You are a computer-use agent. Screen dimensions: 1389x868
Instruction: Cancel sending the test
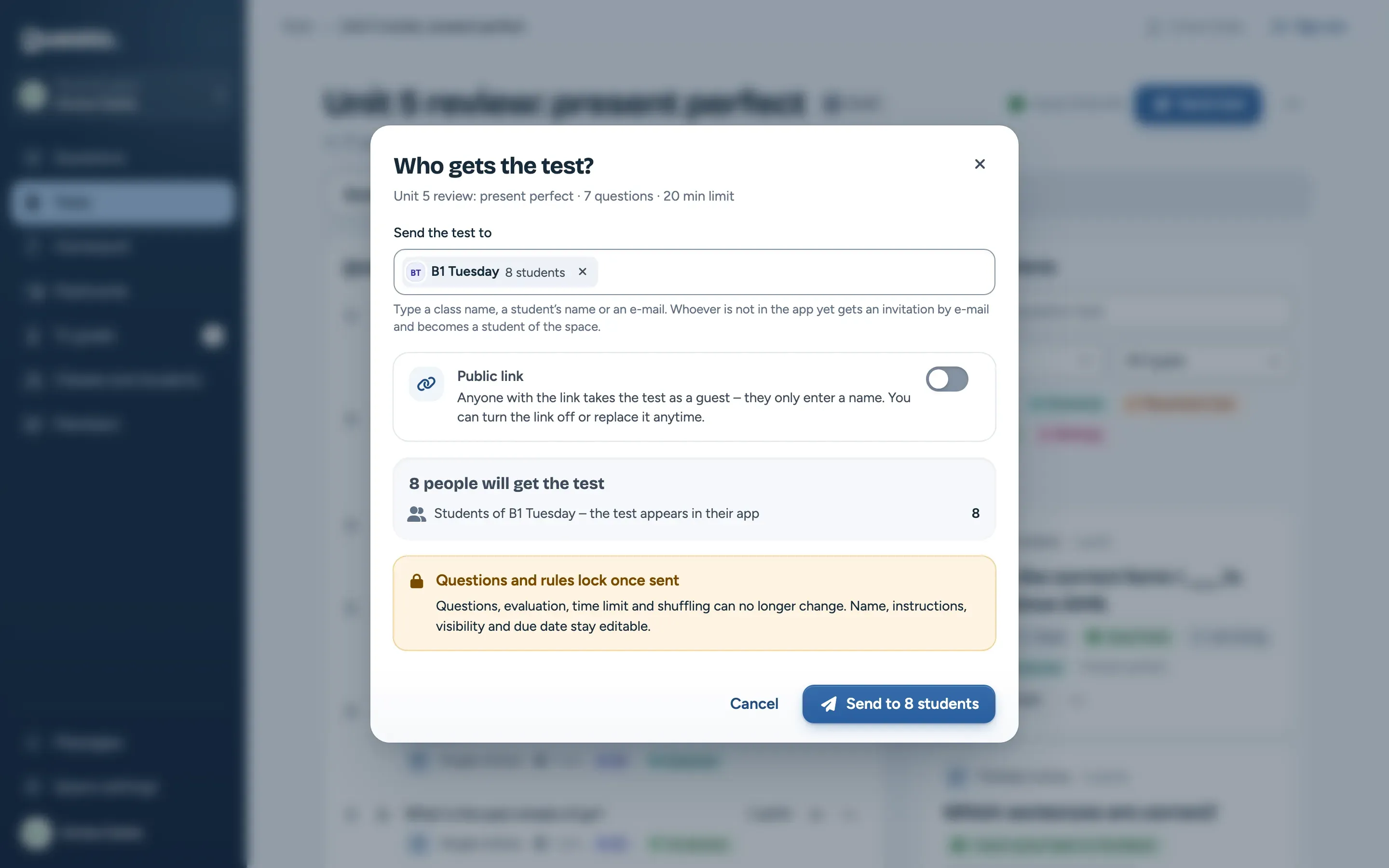pos(754,704)
